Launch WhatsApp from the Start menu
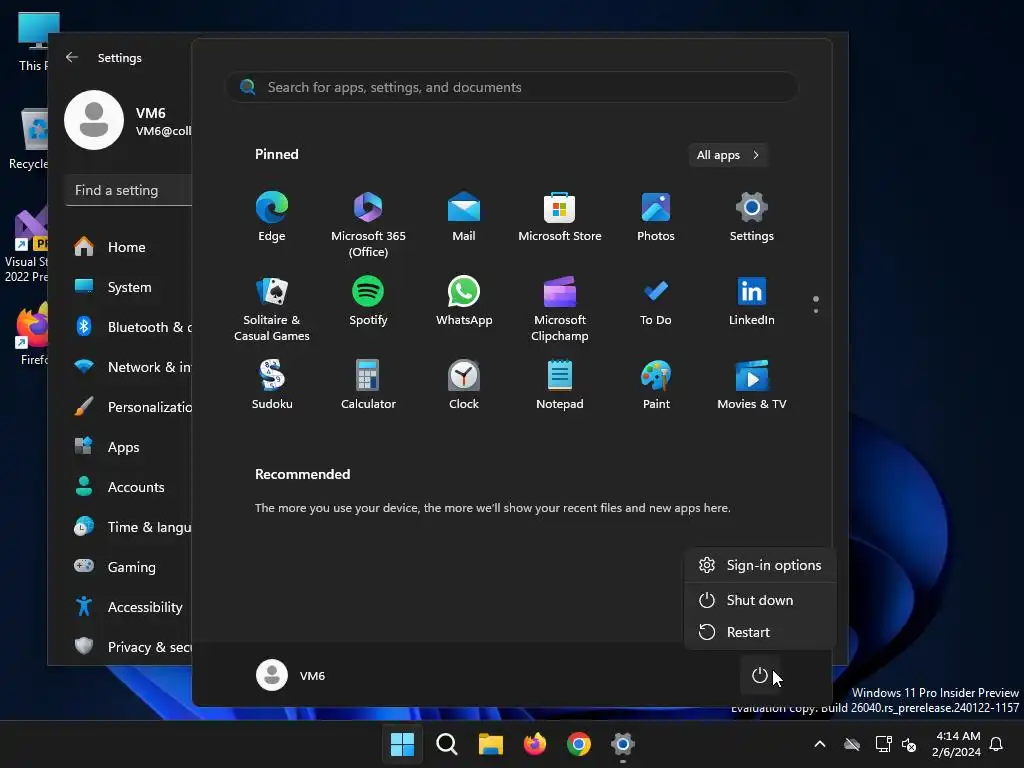 (464, 300)
